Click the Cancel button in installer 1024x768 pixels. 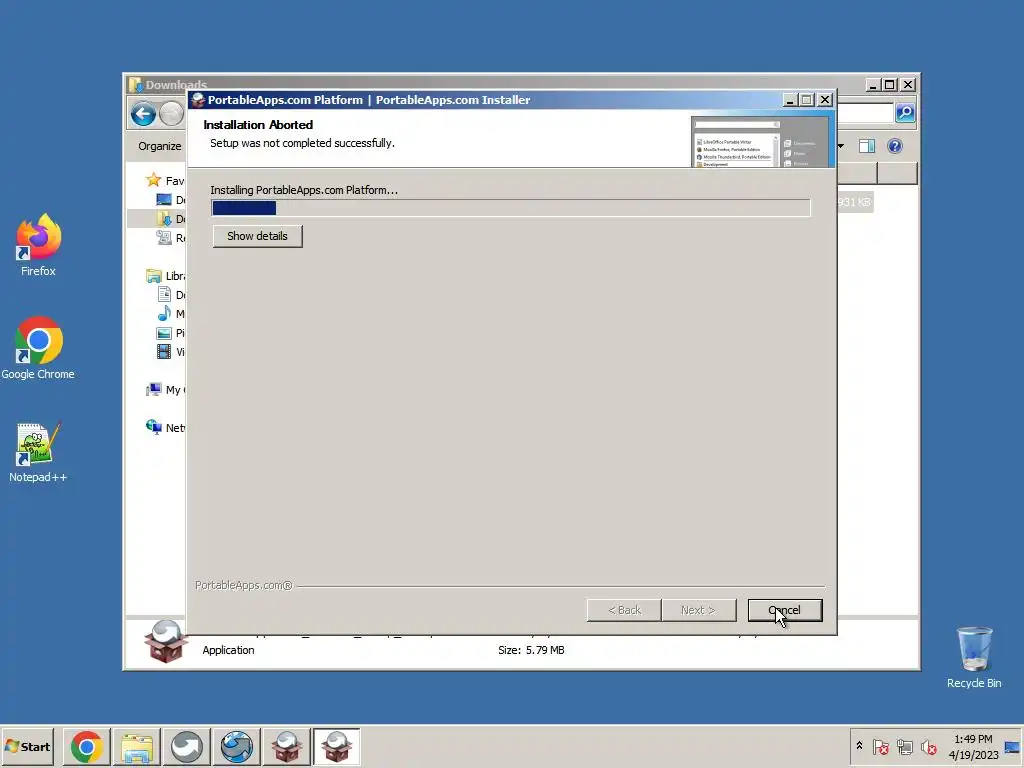point(784,610)
